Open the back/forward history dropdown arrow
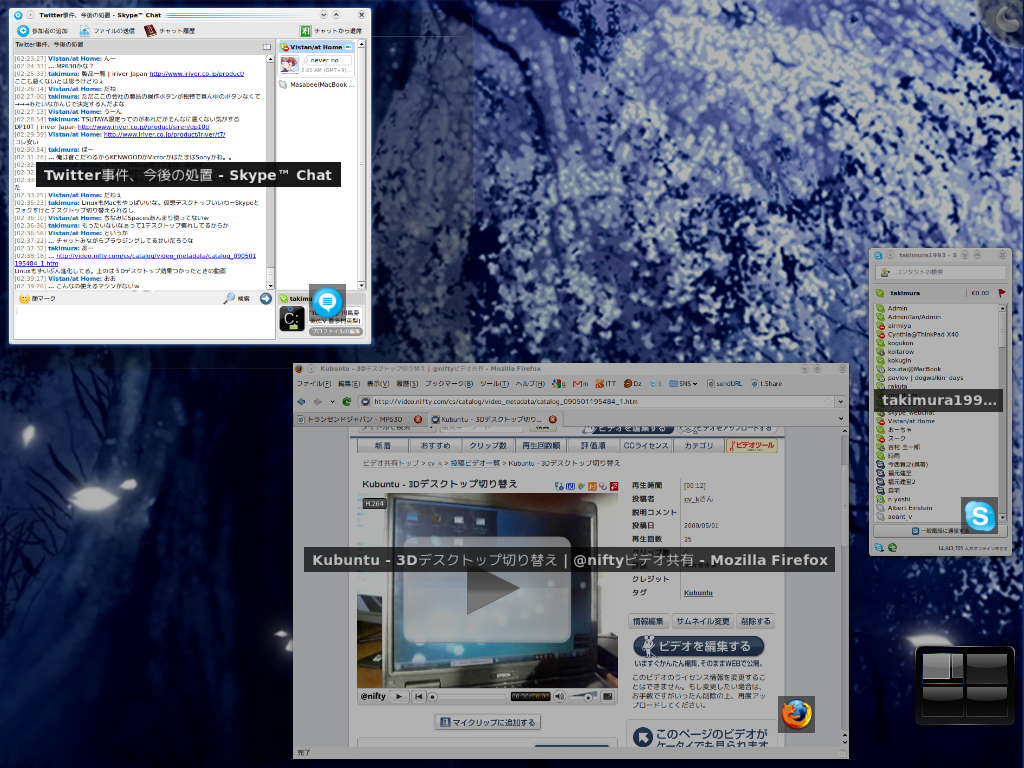This screenshot has width=1024, height=768. (x=332, y=402)
